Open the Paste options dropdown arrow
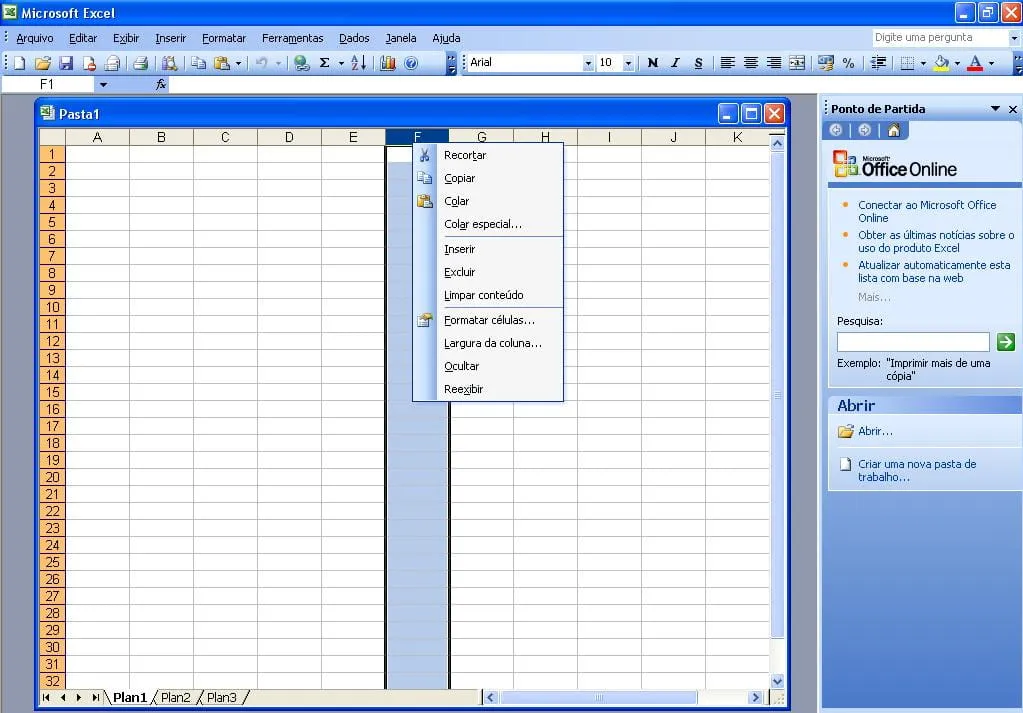The image size is (1023, 713). [x=238, y=63]
